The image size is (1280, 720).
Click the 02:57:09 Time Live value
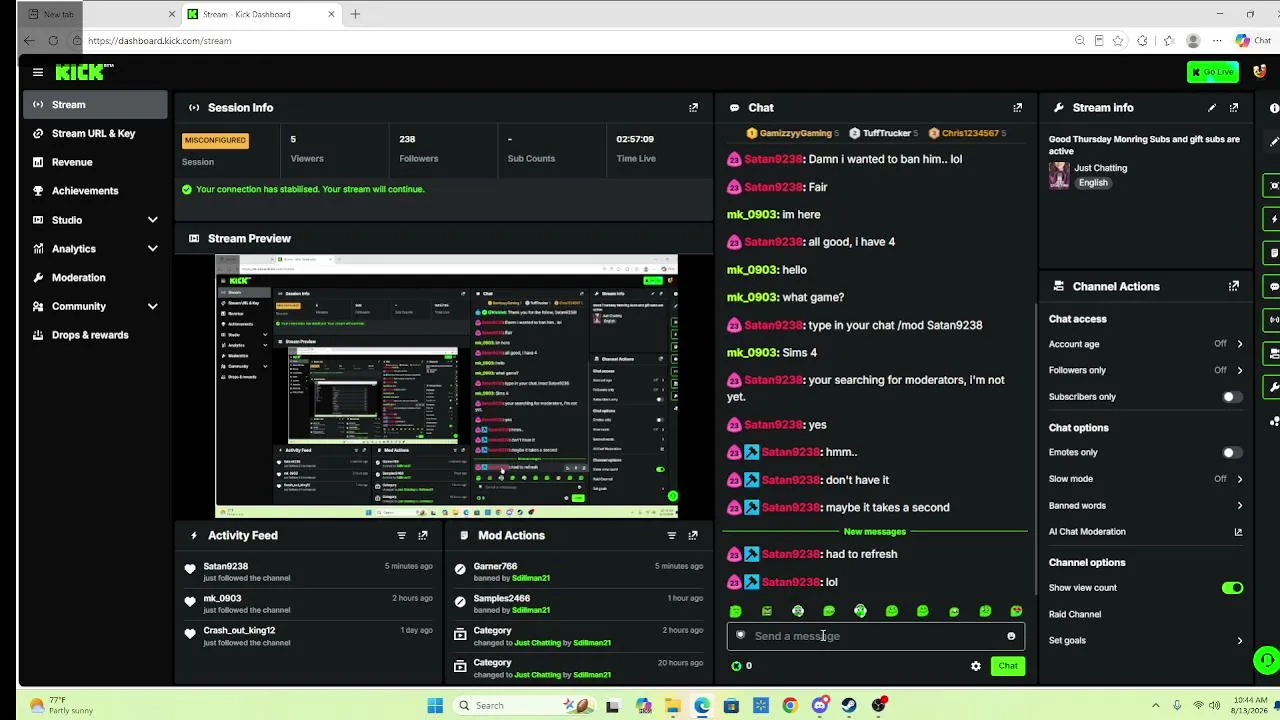635,140
